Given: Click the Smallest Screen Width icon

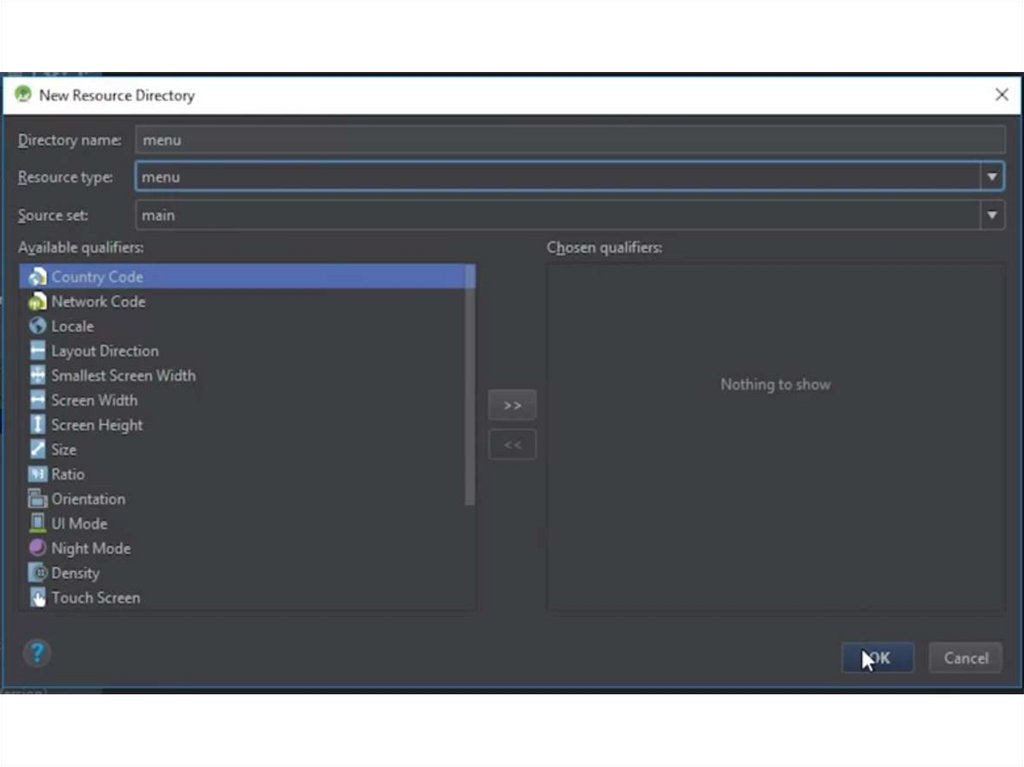Looking at the screenshot, I should (x=37, y=375).
